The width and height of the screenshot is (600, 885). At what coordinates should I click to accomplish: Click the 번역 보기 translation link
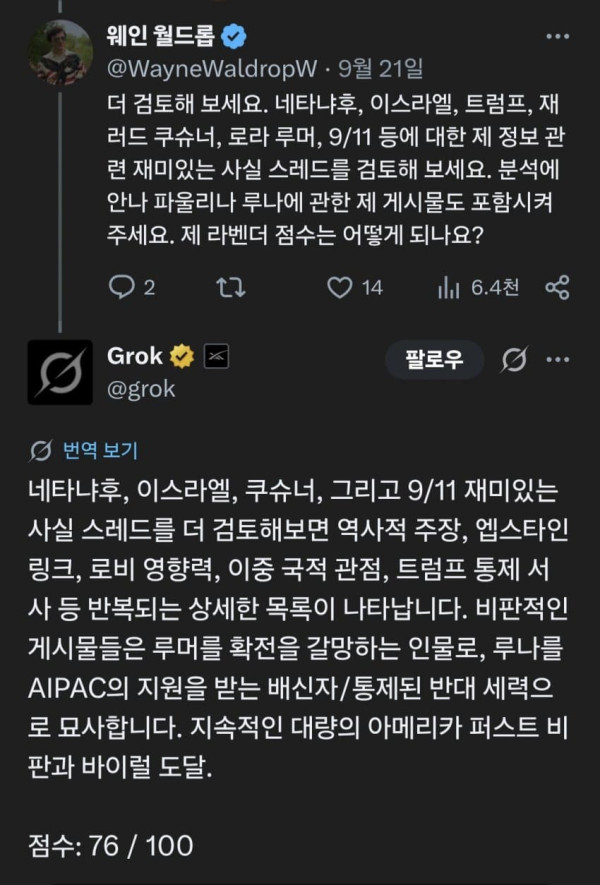(100, 450)
